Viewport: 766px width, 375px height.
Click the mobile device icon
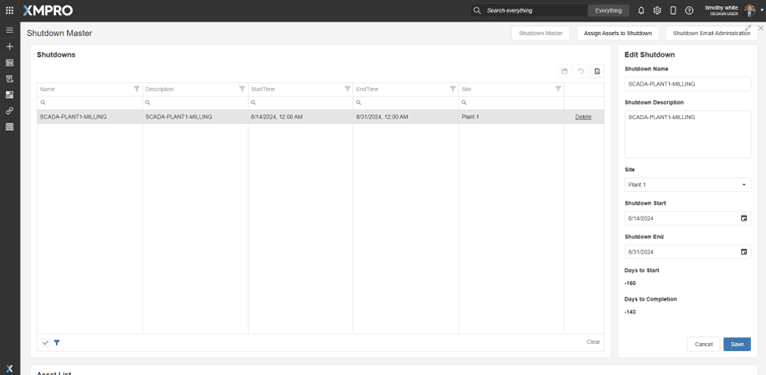(673, 10)
